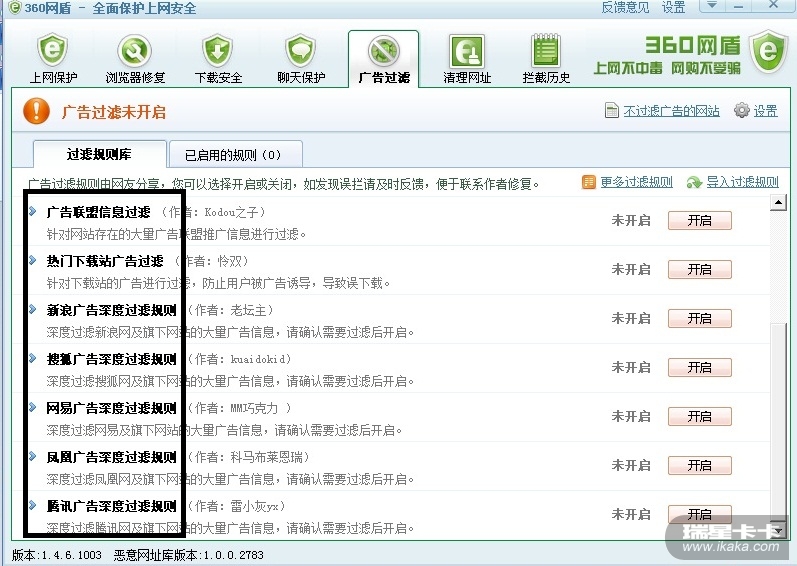Image resolution: width=797 pixels, height=566 pixels.
Task: Click 未开启 status of 网易广告深度过滤规则
Action: (x=631, y=417)
